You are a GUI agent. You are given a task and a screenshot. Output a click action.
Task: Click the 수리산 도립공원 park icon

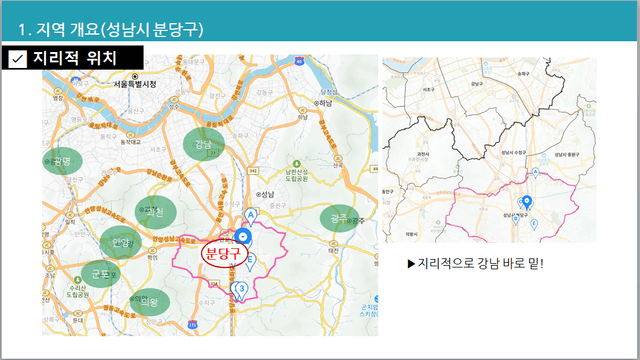tap(78, 280)
